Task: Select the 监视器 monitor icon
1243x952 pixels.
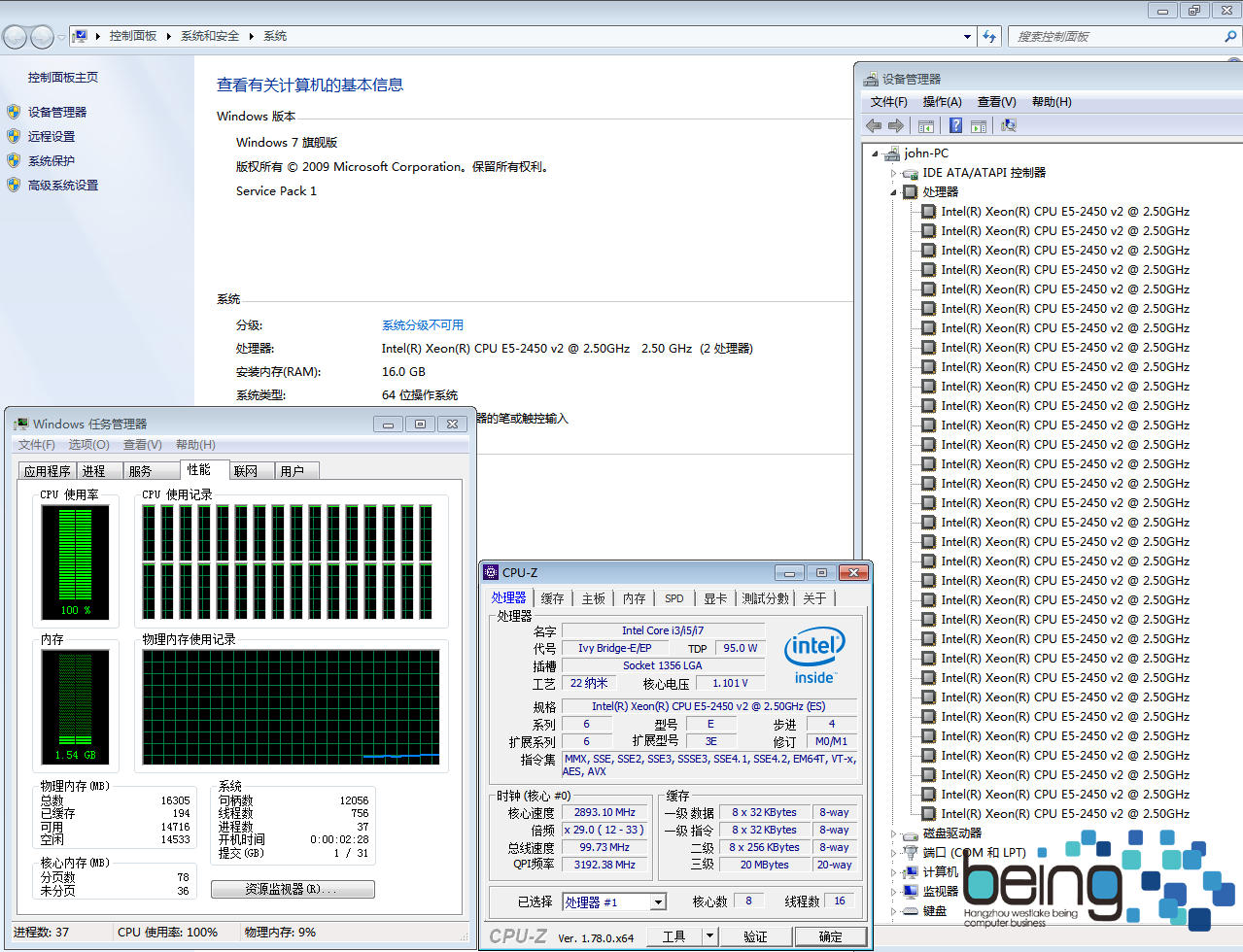Action: point(911,891)
